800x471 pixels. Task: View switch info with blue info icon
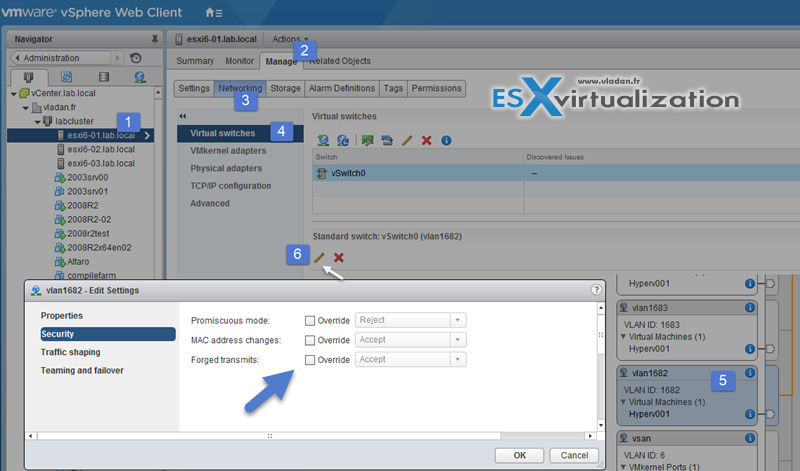(x=446, y=140)
